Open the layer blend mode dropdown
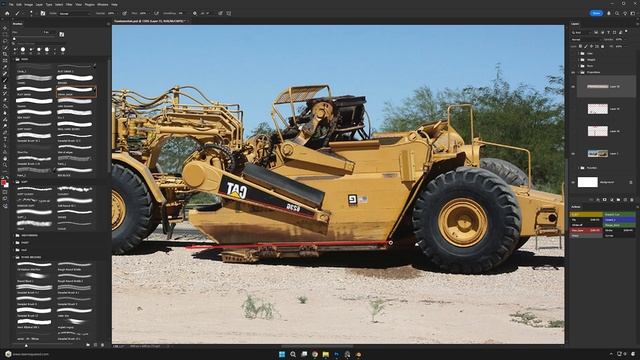640x360 pixels. click(x=586, y=40)
